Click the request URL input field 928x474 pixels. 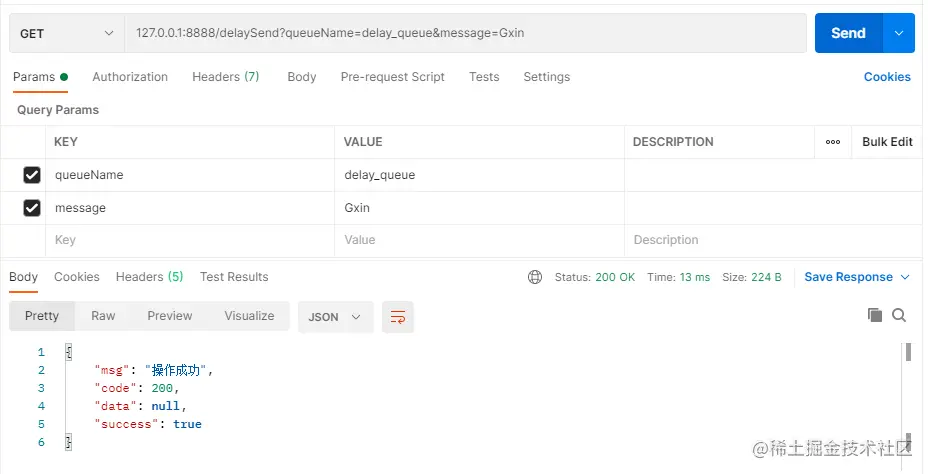tap(465, 33)
